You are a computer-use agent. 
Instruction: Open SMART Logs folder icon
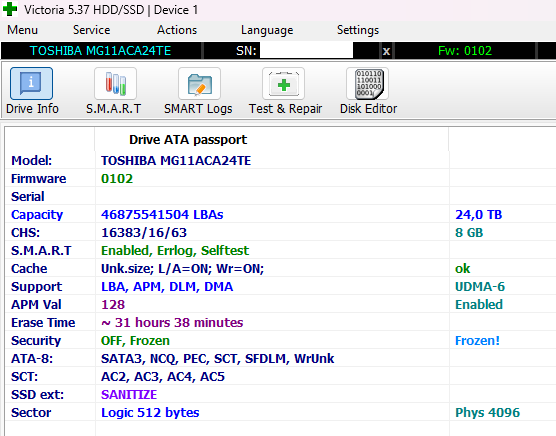point(199,84)
